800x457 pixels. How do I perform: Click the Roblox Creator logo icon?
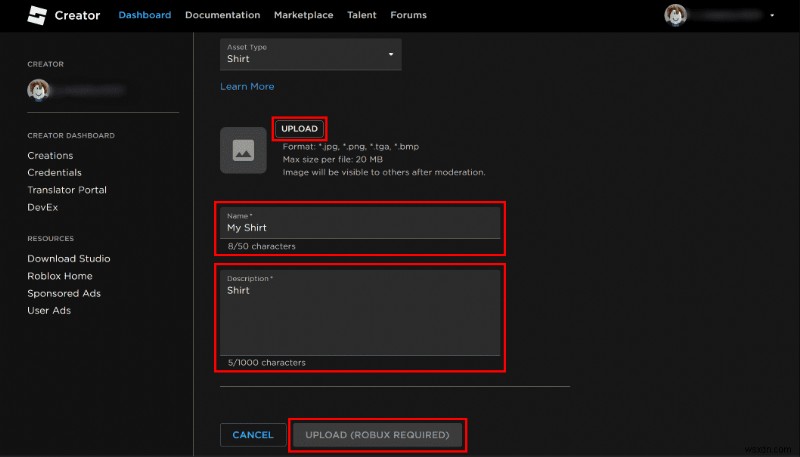point(37,15)
